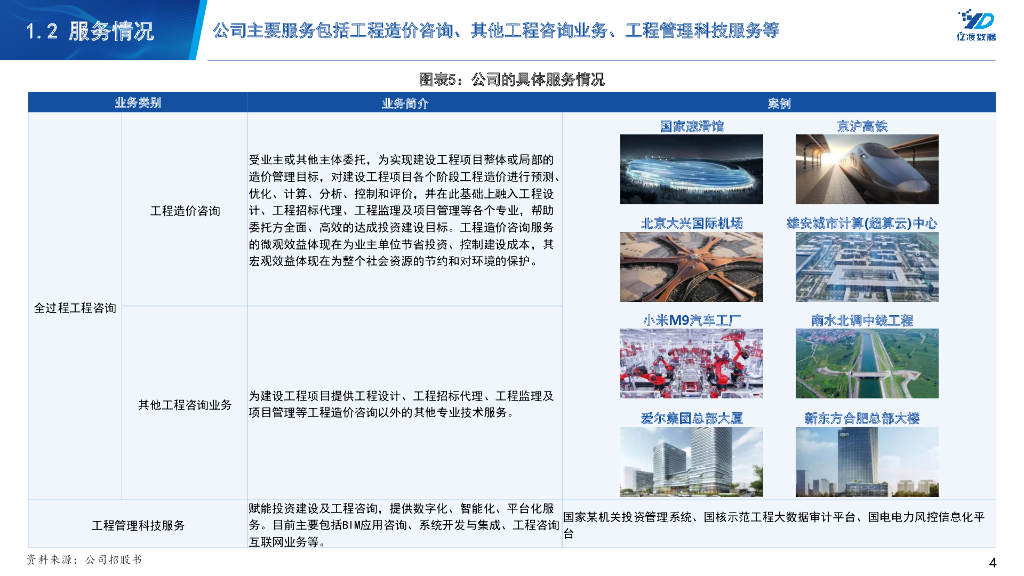Click the 小米M9汽车工厂 caption label
Image resolution: width=1024 pixels, height=576 pixels.
692,320
